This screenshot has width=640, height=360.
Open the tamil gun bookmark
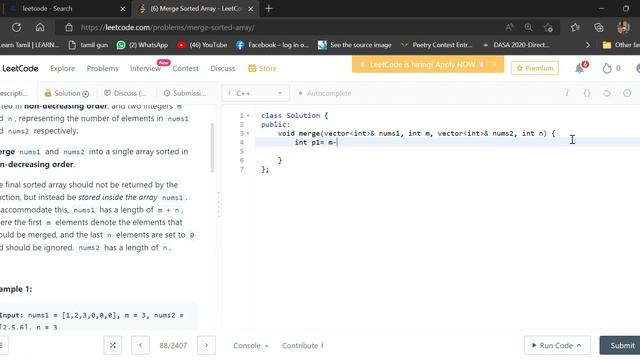88,45
